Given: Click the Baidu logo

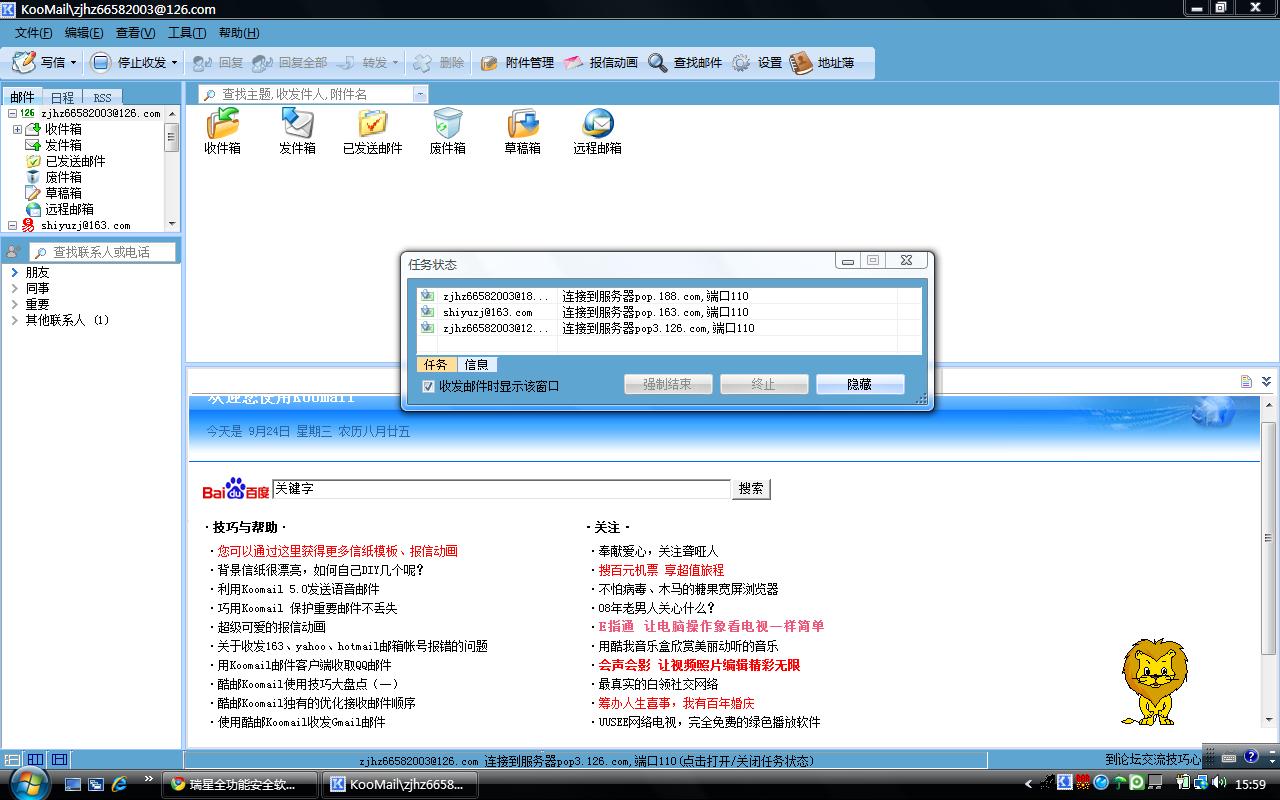Looking at the screenshot, I should point(236,489).
